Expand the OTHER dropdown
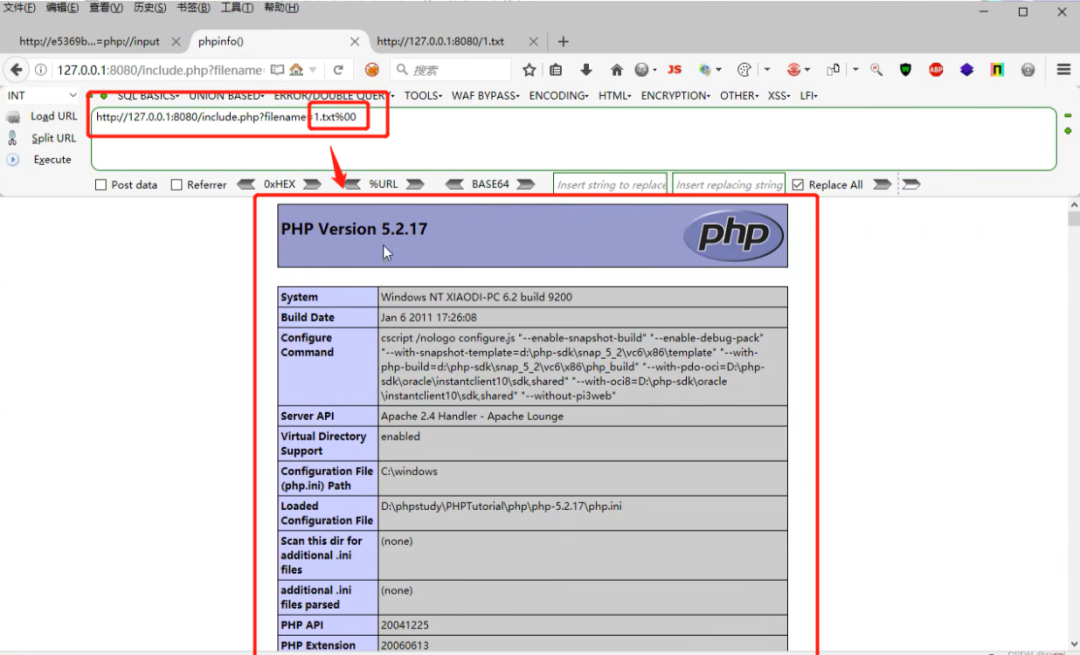1080x655 pixels. [x=739, y=96]
